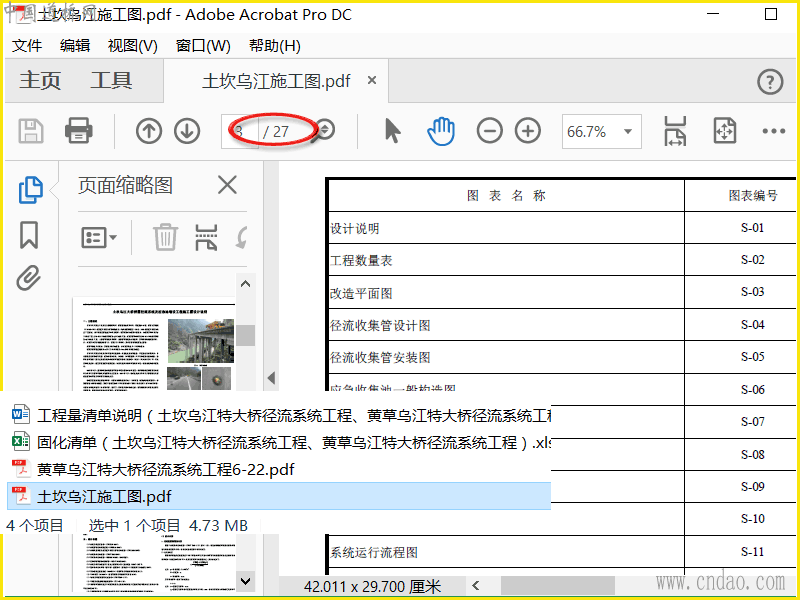
Task: Select 土坎乌江施工图.pdf in the file list
Action: (279, 496)
